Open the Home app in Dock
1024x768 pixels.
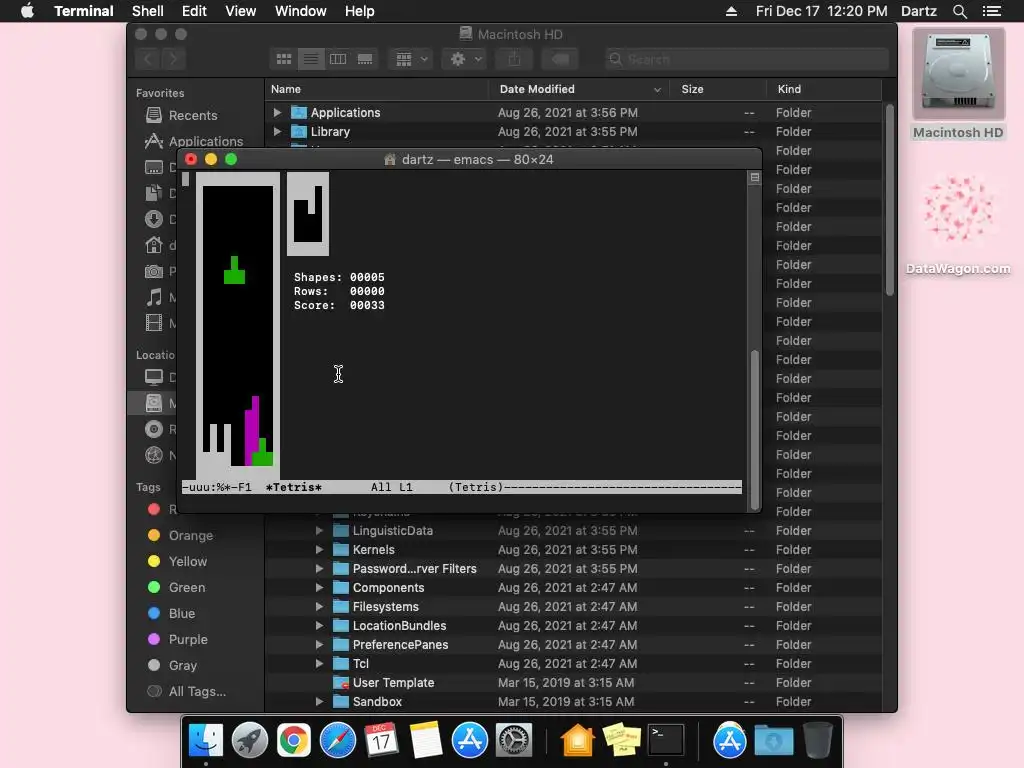pos(577,740)
